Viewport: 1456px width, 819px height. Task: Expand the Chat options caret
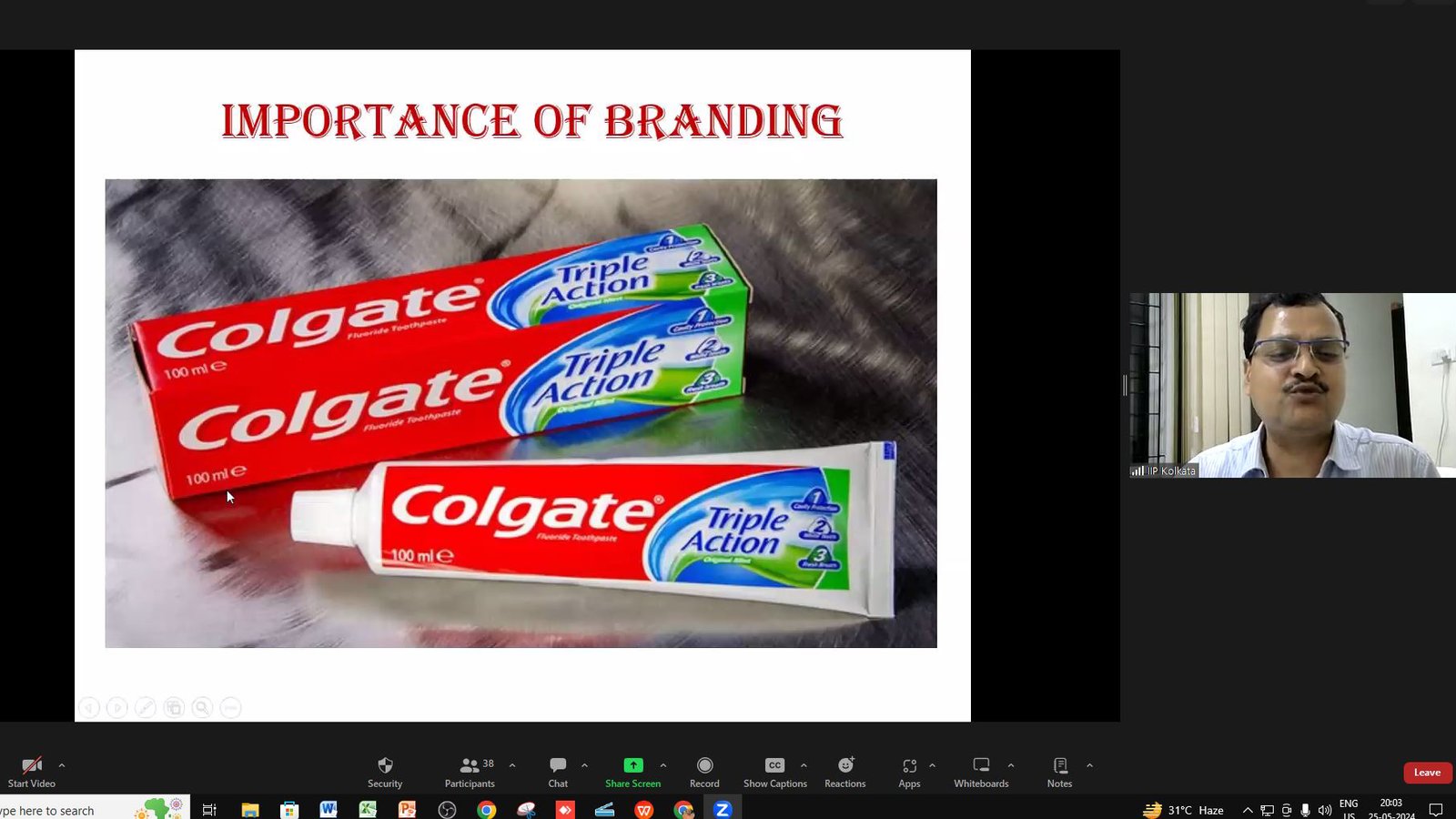[x=584, y=765]
